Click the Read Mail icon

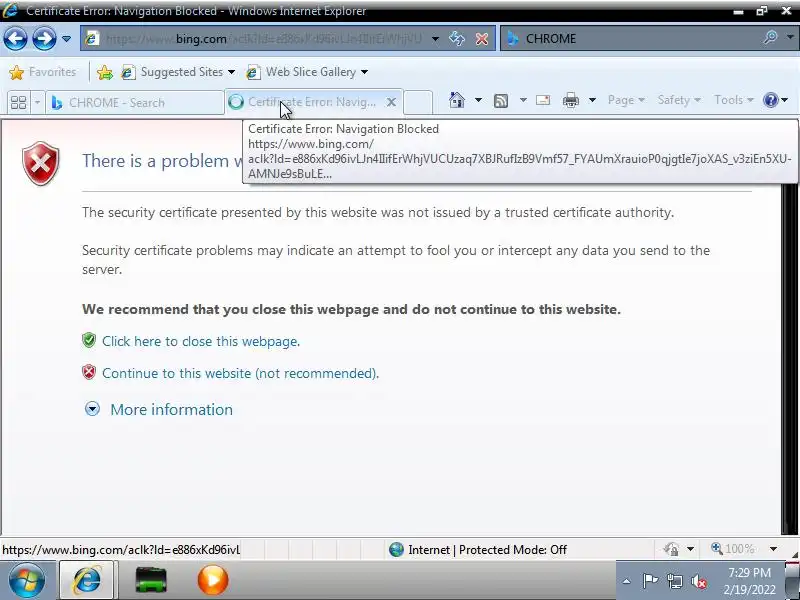tap(543, 100)
